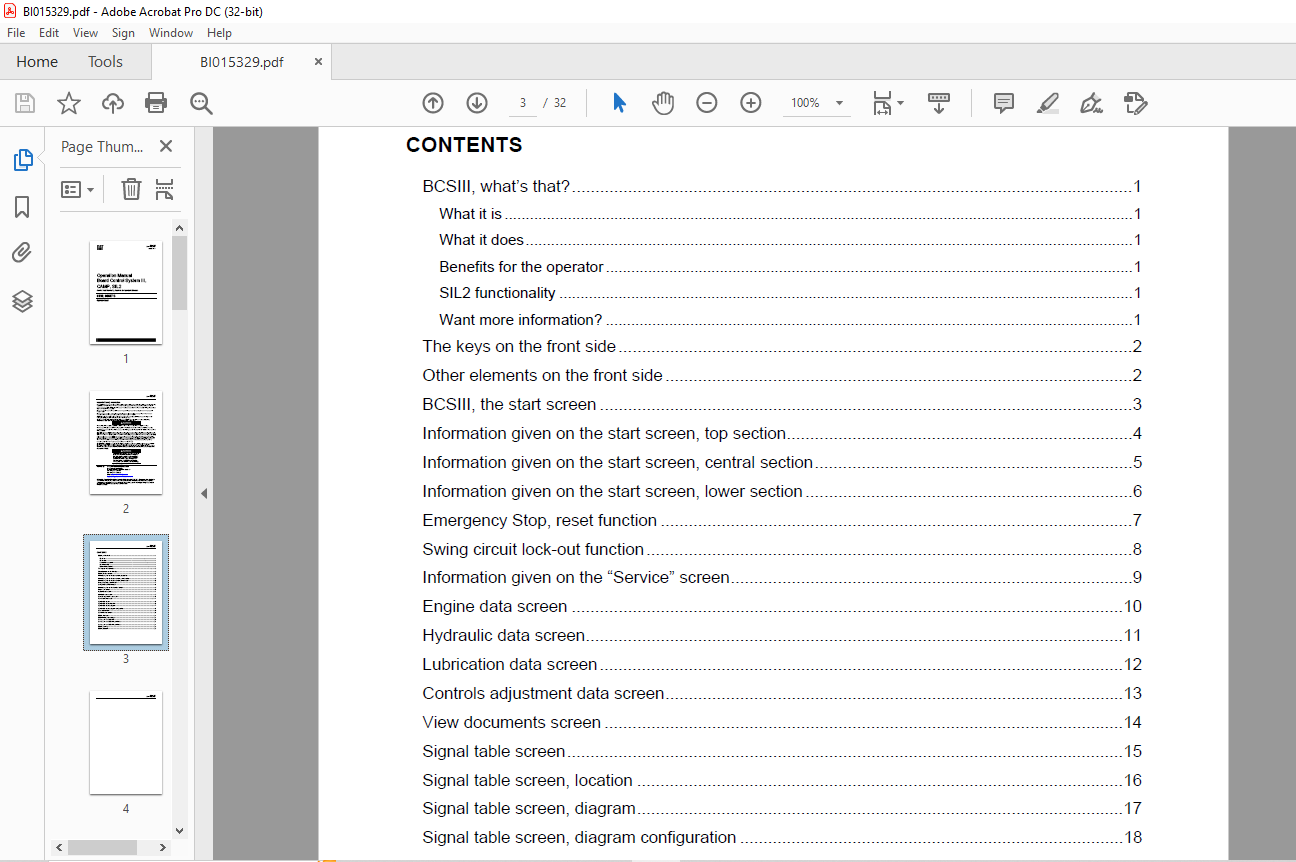Click the upload to cloud icon
The image size is (1296, 862).
[113, 103]
